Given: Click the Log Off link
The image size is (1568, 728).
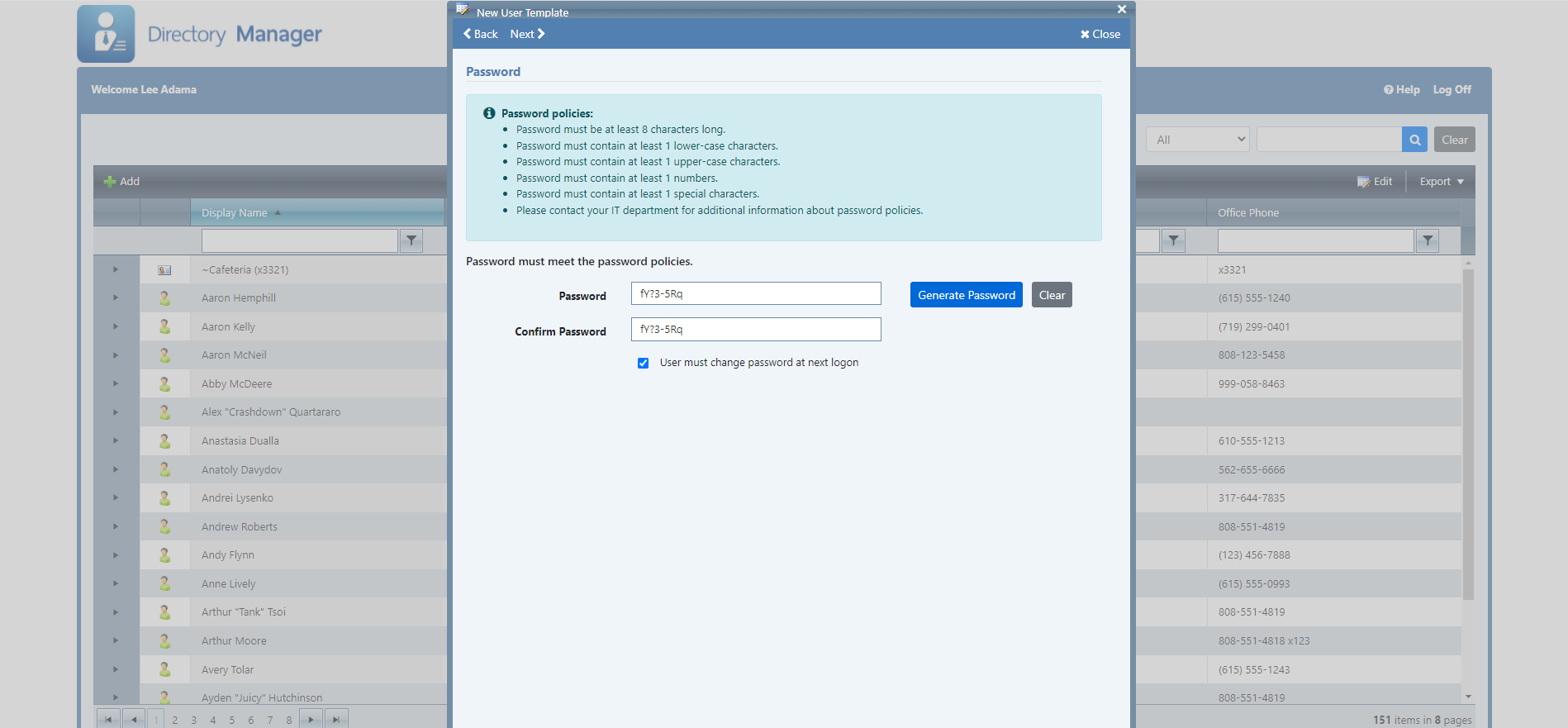Looking at the screenshot, I should tap(1452, 89).
